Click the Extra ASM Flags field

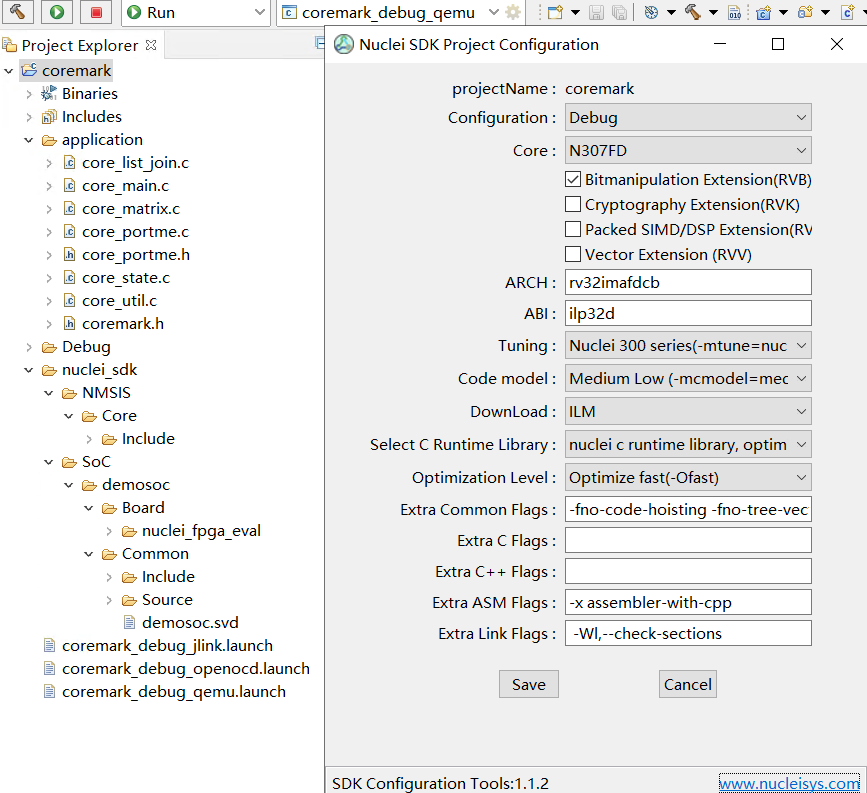coord(688,602)
